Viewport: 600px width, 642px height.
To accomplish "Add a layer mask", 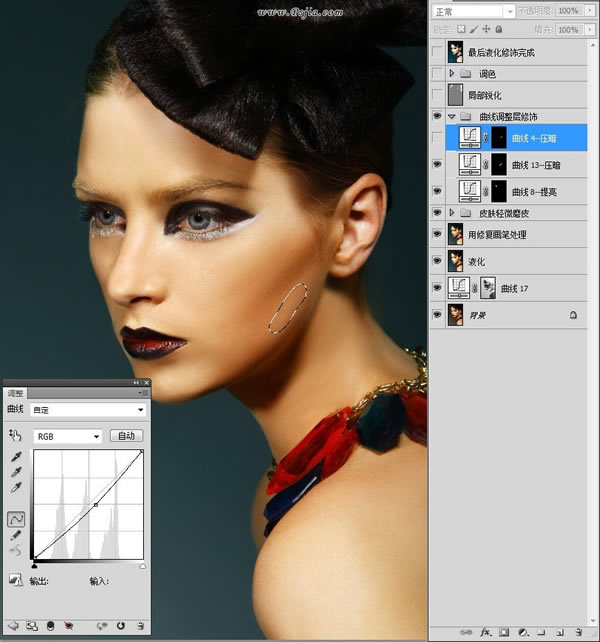I will (x=504, y=632).
